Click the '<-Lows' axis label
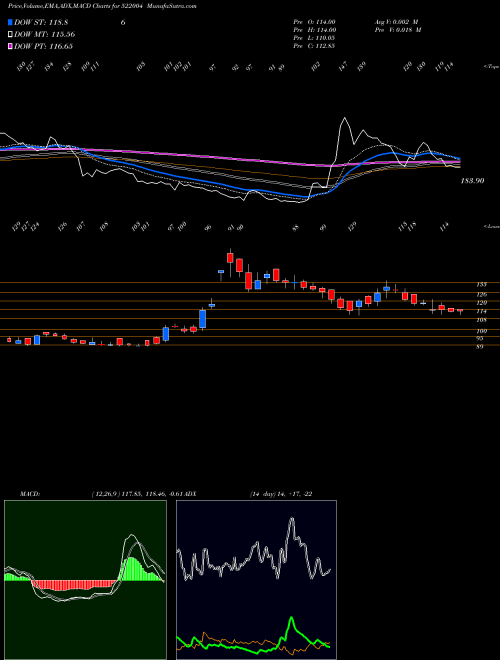 (491, 227)
